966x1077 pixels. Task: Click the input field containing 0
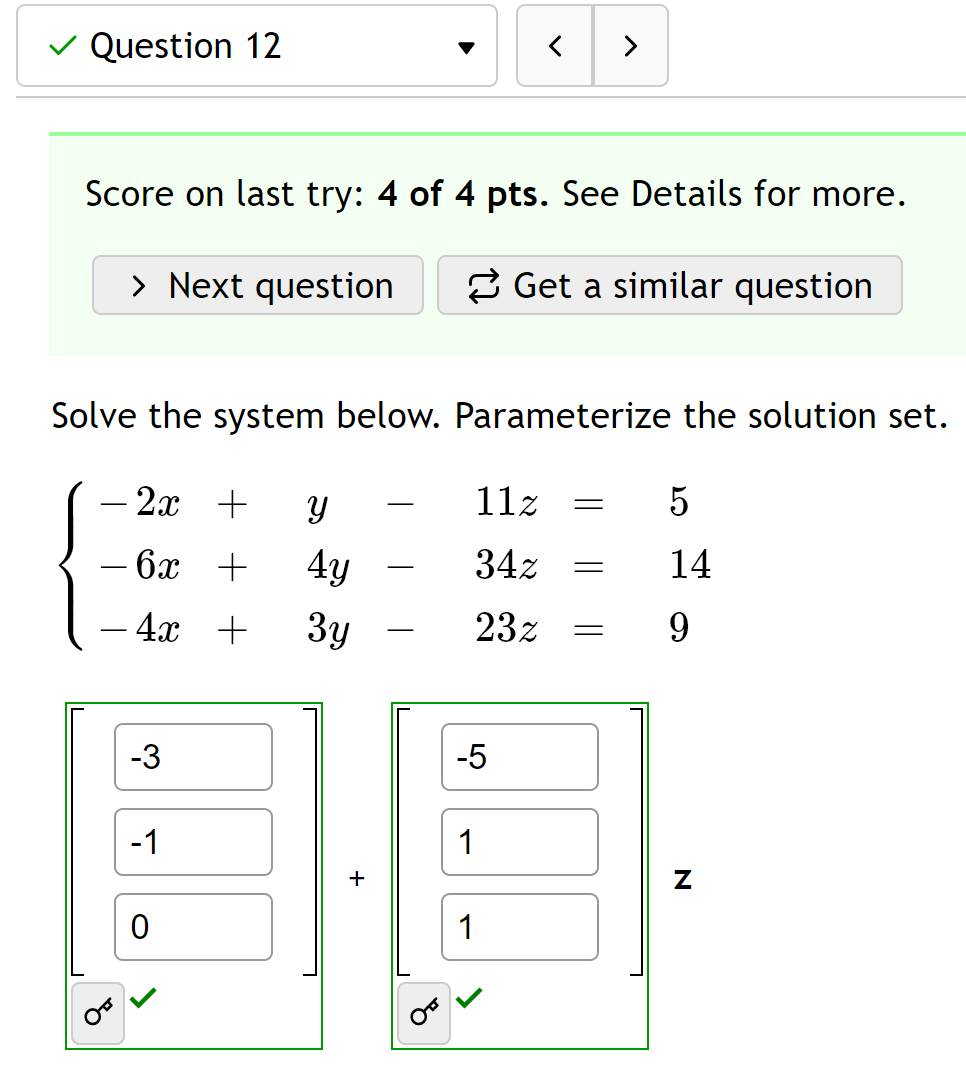coord(193,927)
